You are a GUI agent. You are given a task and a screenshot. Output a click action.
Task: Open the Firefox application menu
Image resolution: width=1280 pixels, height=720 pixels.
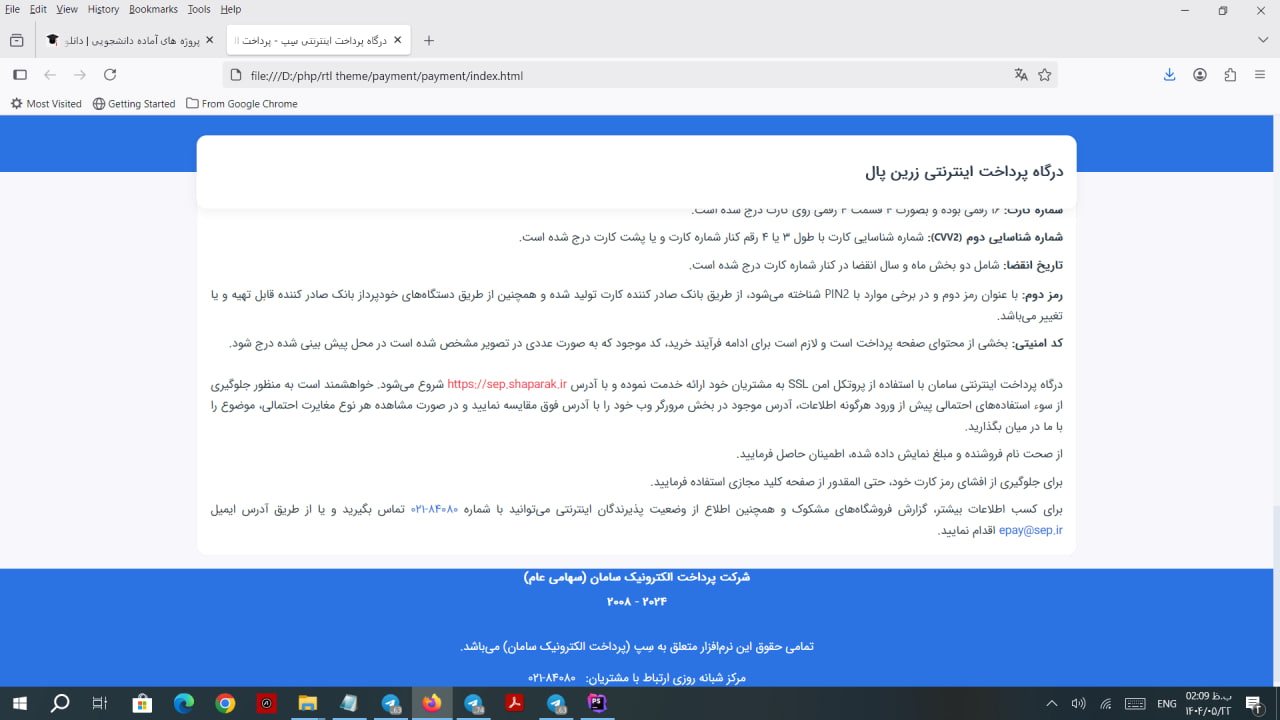point(1260,75)
